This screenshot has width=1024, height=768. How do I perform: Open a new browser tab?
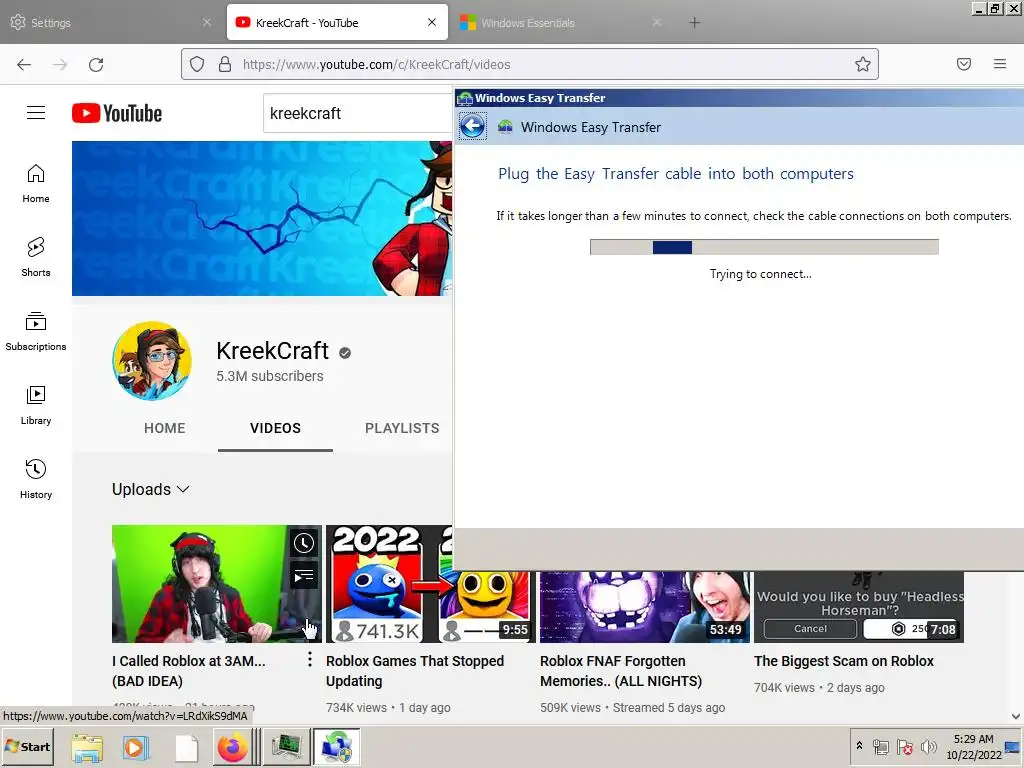694,22
